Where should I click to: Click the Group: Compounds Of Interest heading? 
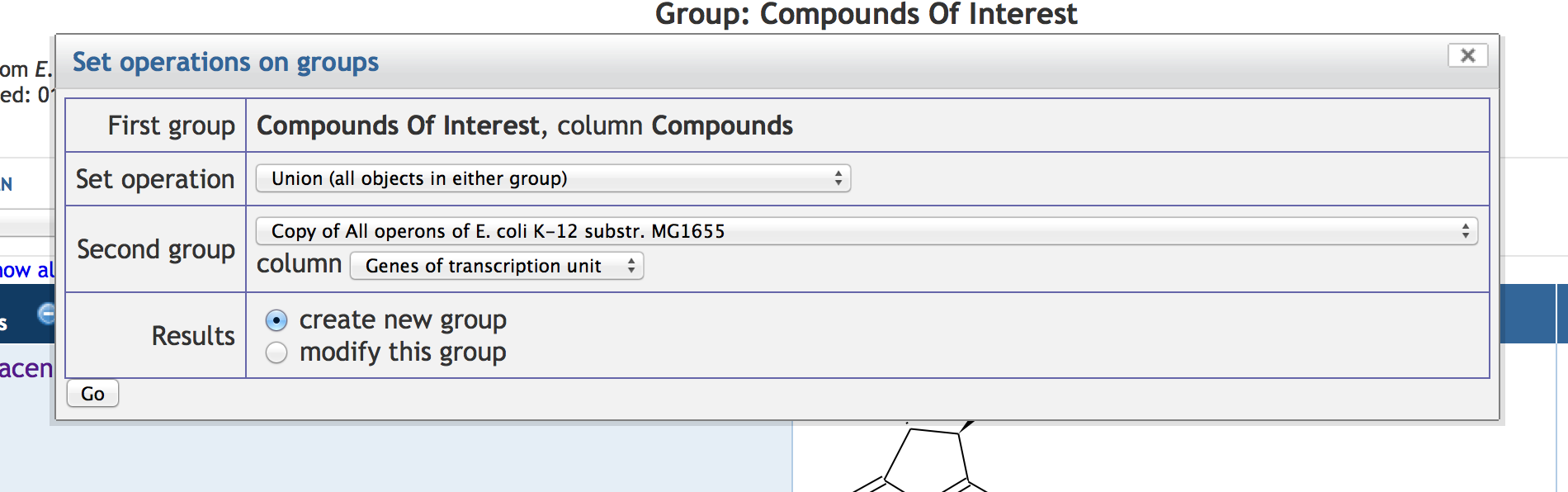(865, 15)
